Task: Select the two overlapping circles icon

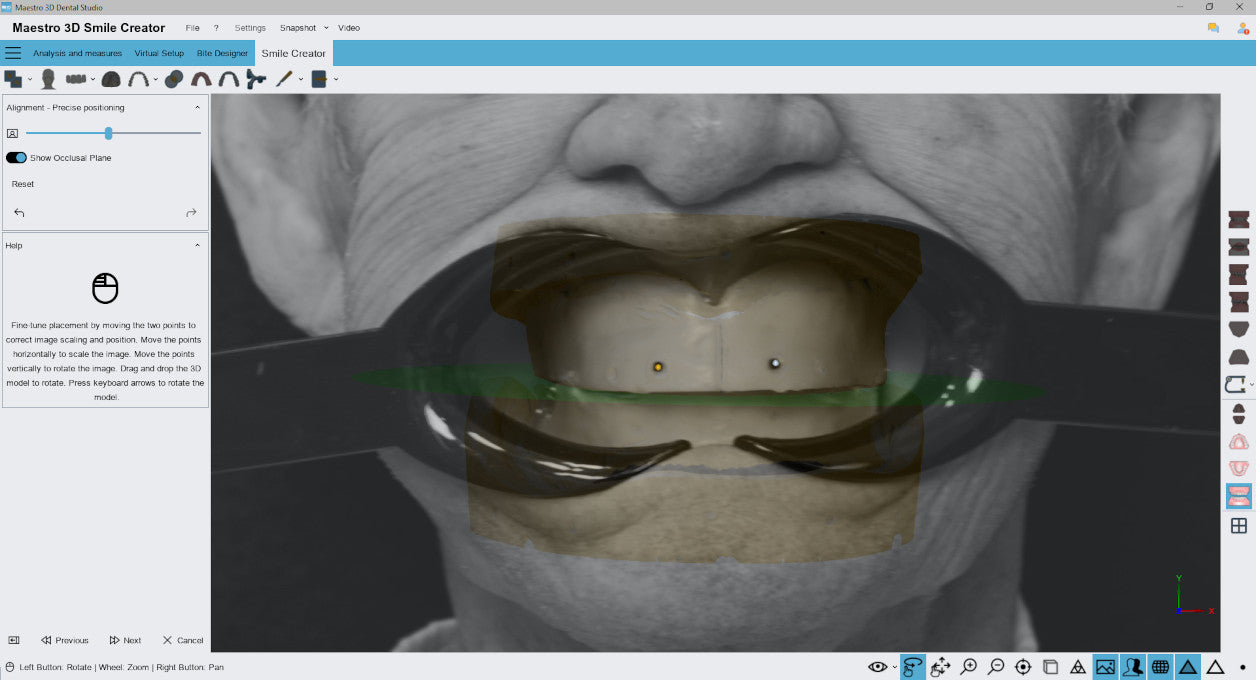Action: pyautogui.click(x=173, y=79)
